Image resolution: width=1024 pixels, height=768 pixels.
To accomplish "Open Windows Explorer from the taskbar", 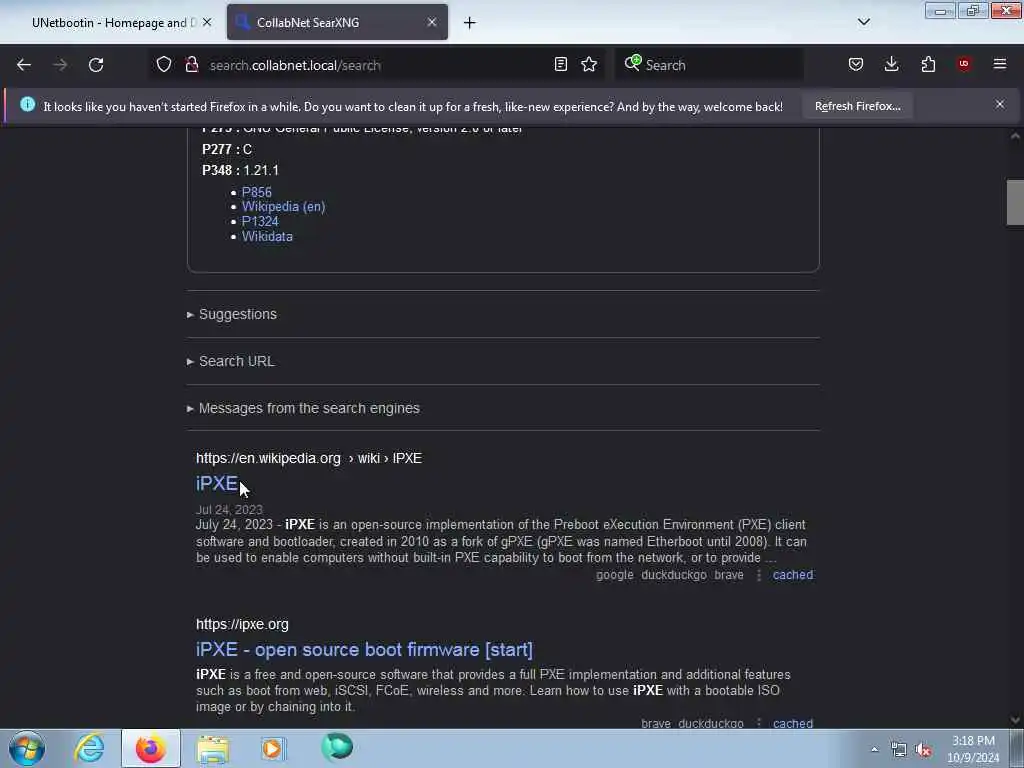I will [x=213, y=748].
